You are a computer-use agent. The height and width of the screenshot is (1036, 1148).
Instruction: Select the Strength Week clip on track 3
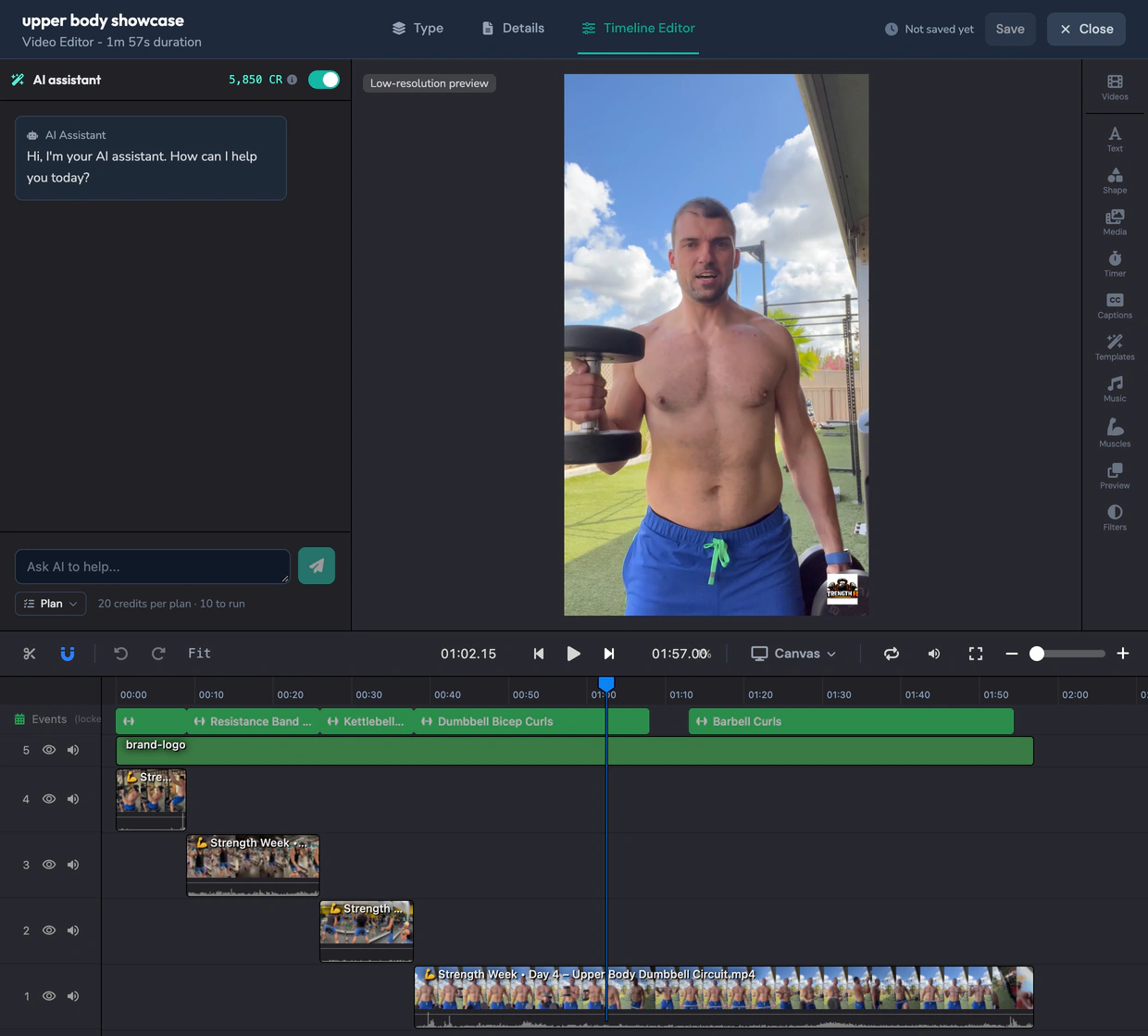(253, 866)
